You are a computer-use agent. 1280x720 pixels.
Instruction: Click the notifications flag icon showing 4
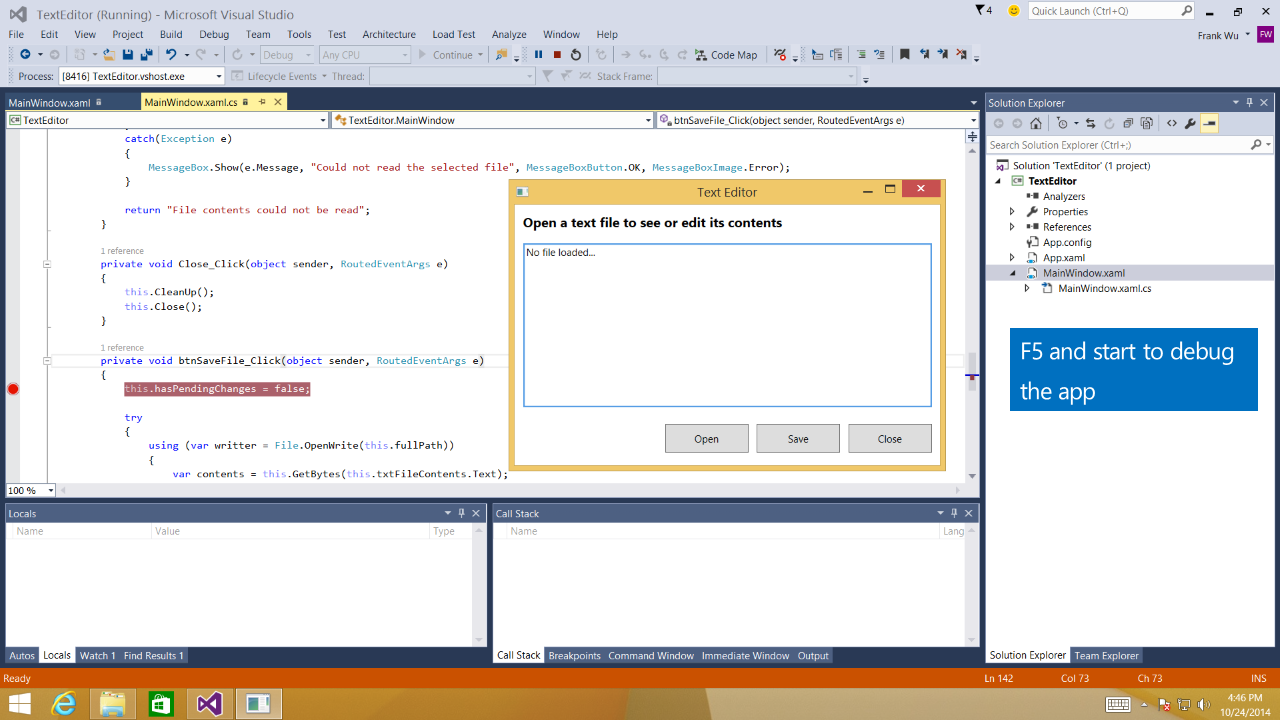(x=984, y=10)
